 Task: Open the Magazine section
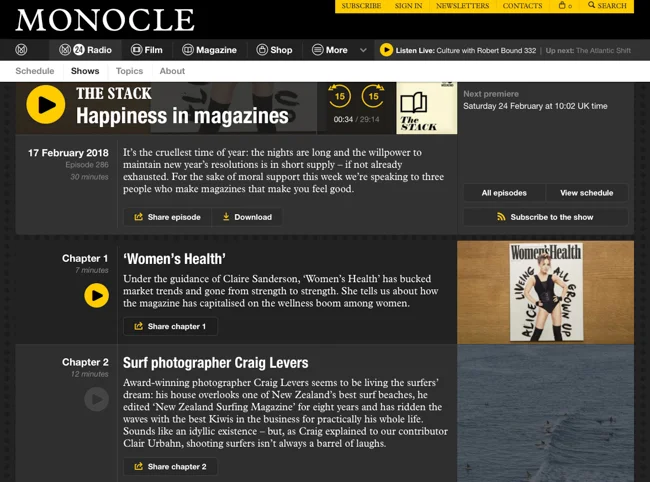click(209, 50)
